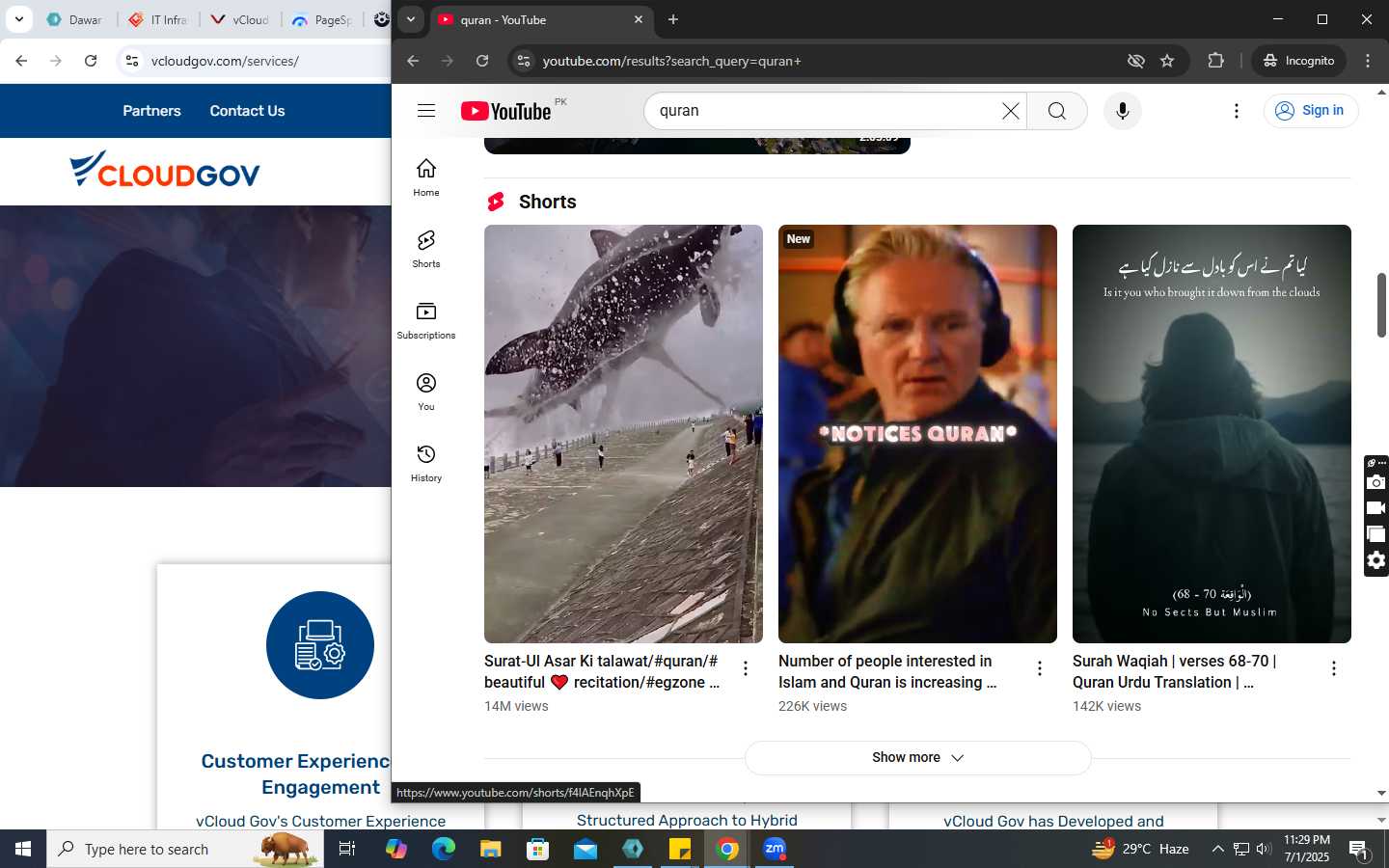
Task: Open tab search dropdown in incognito window
Action: coord(411,19)
